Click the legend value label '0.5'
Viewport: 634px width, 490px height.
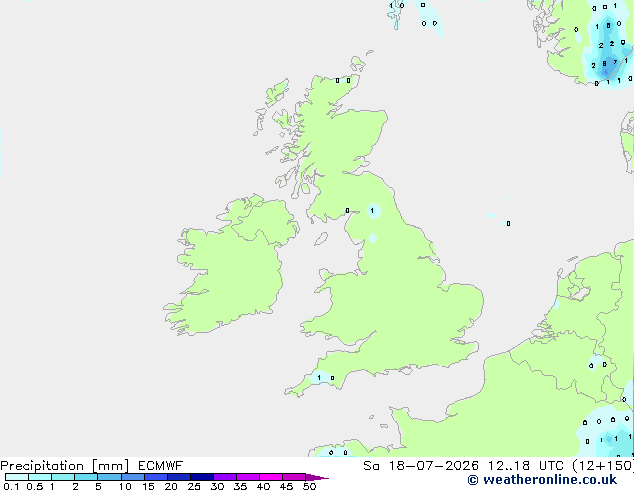click(x=35, y=486)
